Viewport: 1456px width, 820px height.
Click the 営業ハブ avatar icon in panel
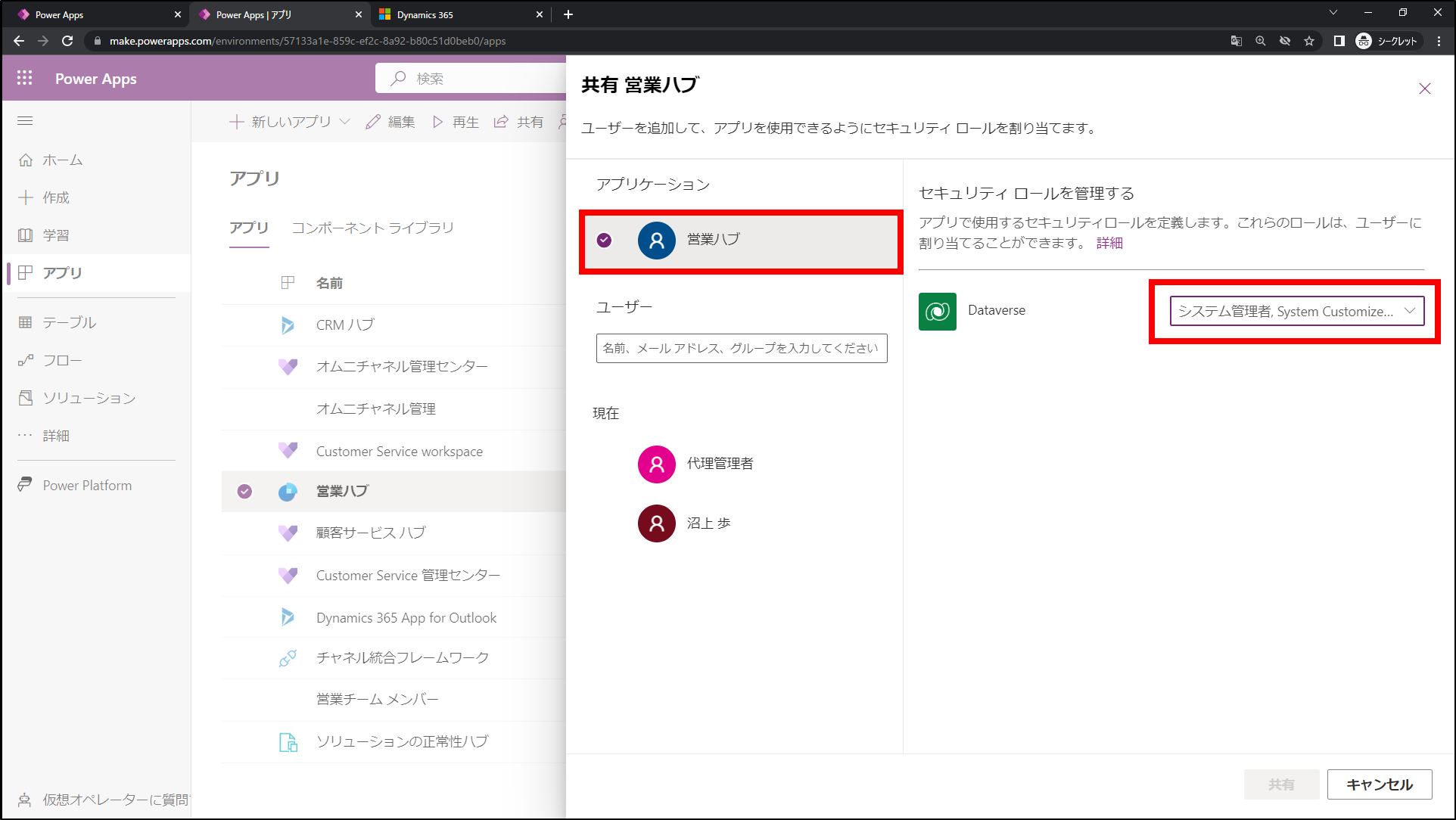657,241
